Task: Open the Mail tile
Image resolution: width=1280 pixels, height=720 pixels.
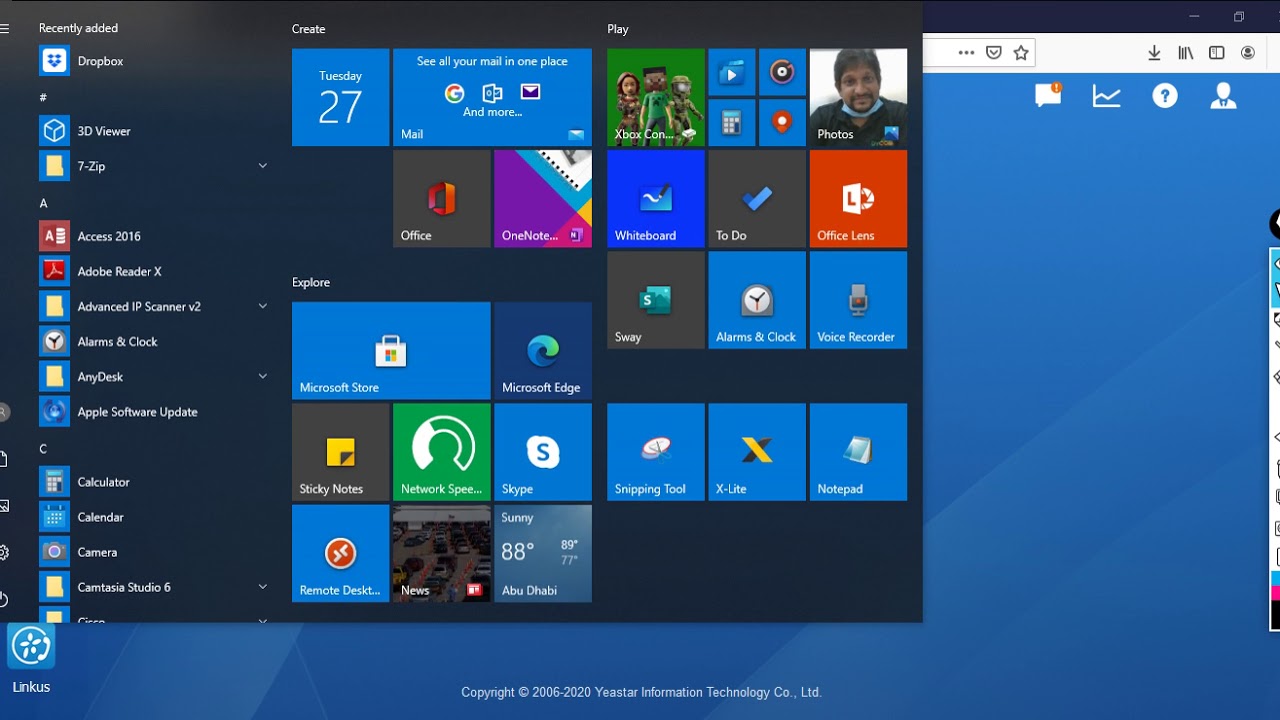Action: point(492,97)
